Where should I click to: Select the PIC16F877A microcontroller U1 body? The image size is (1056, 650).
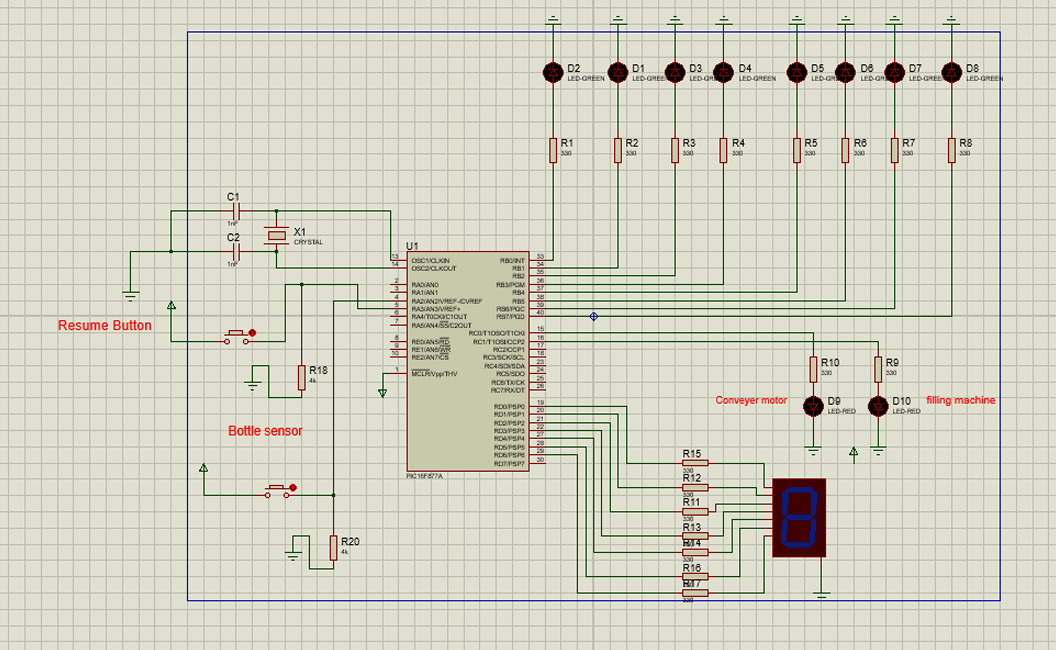(467, 361)
